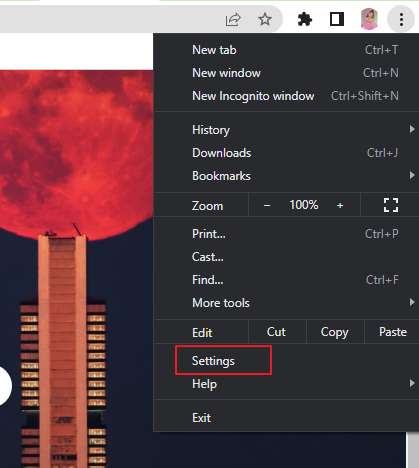Image resolution: width=419 pixels, height=468 pixels.
Task: Click the Cut button
Action: tap(277, 332)
